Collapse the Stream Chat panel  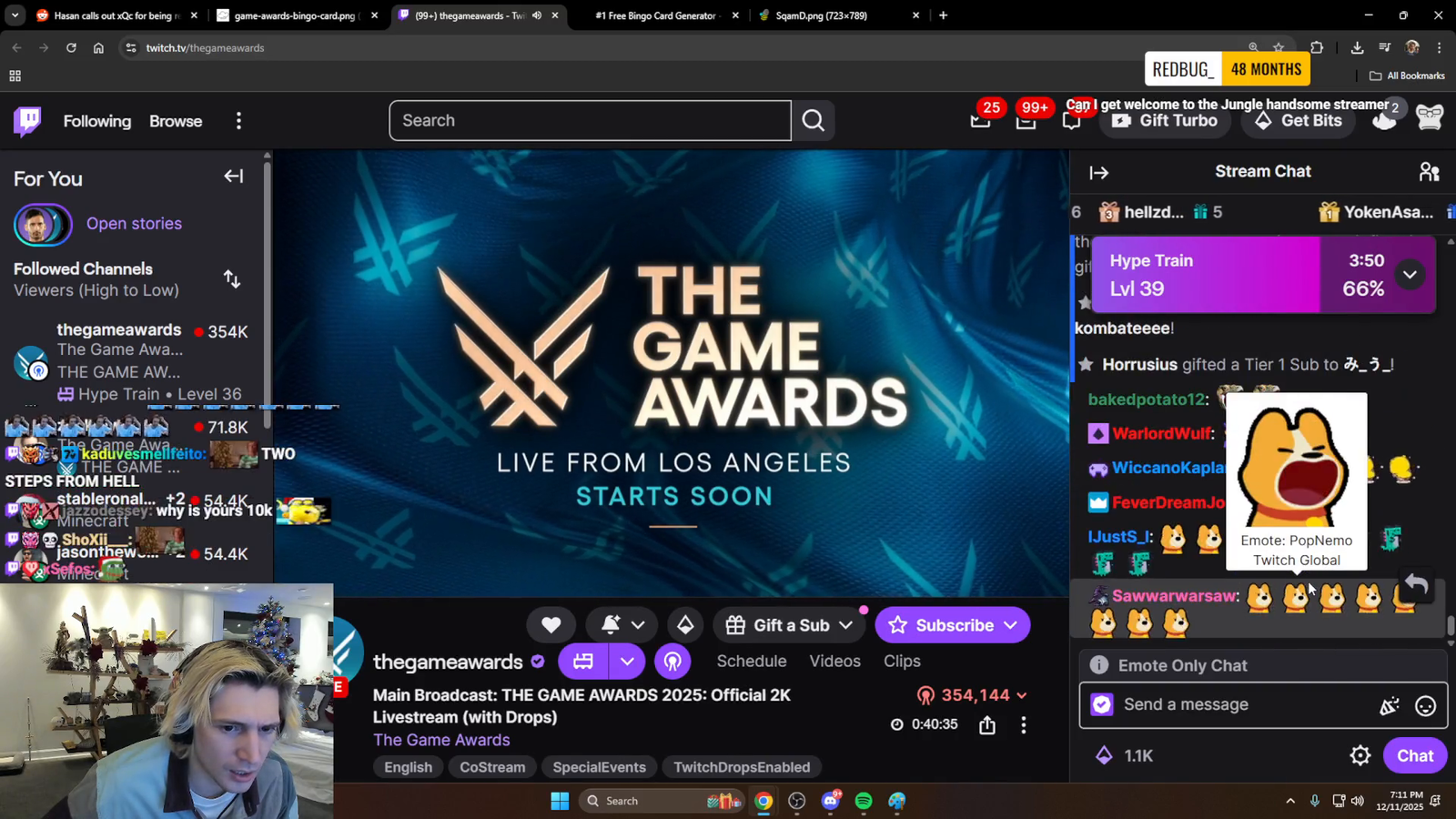coord(1099,172)
